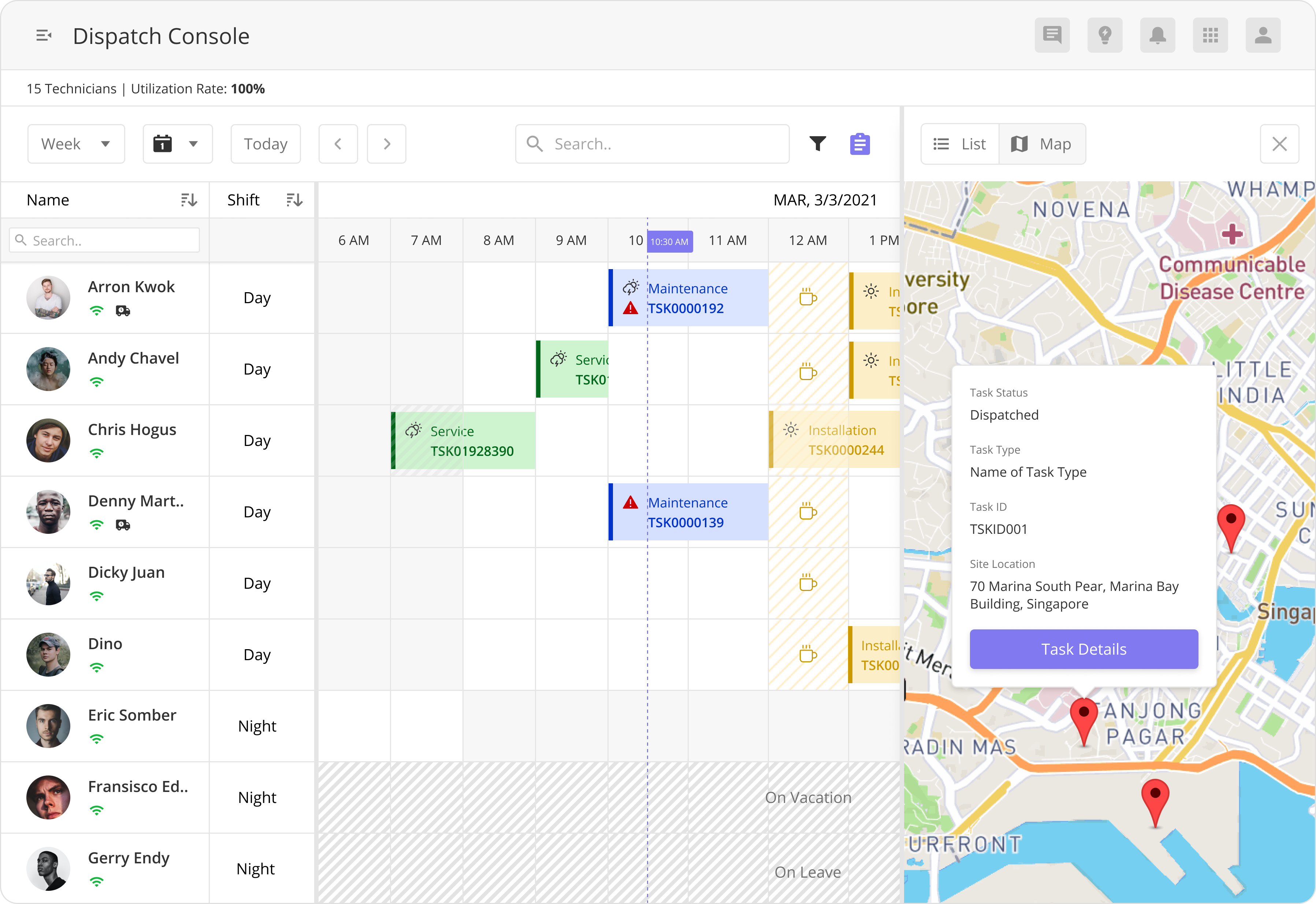Click Arron Kwok's avatar
The width and height of the screenshot is (1316, 904).
coord(48,298)
